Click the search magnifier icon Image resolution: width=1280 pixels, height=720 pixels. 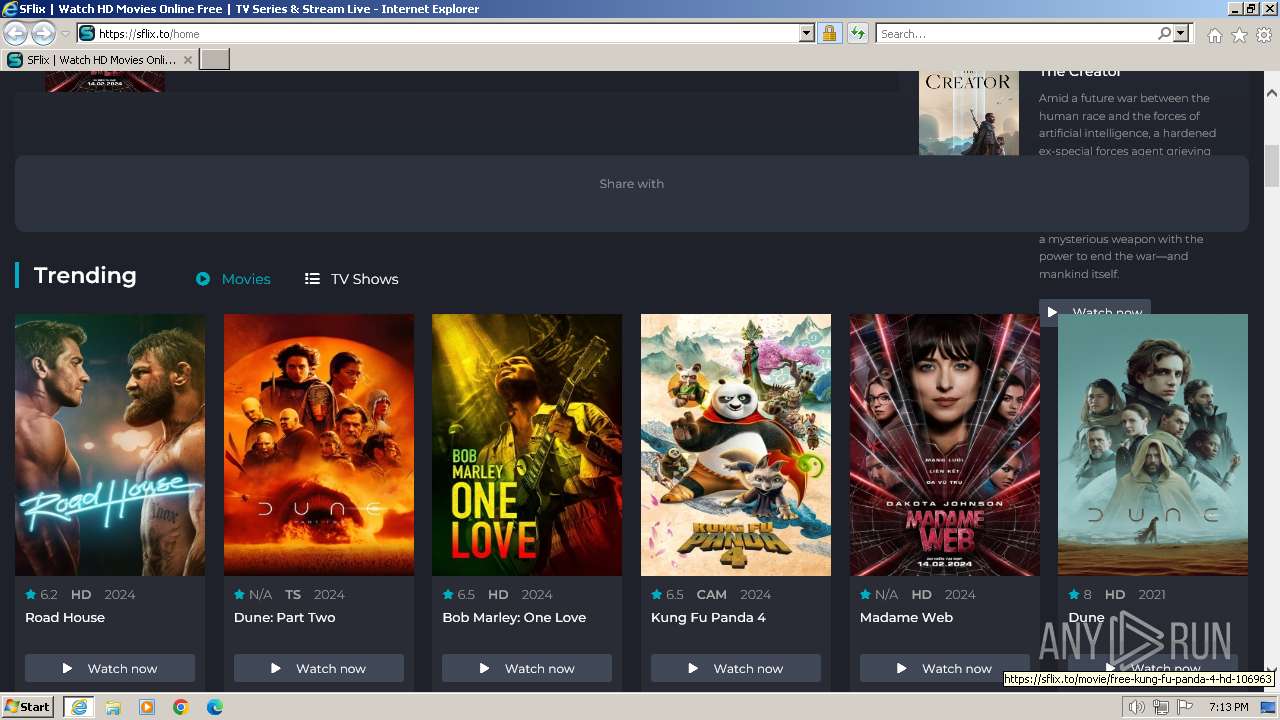pos(1164,33)
